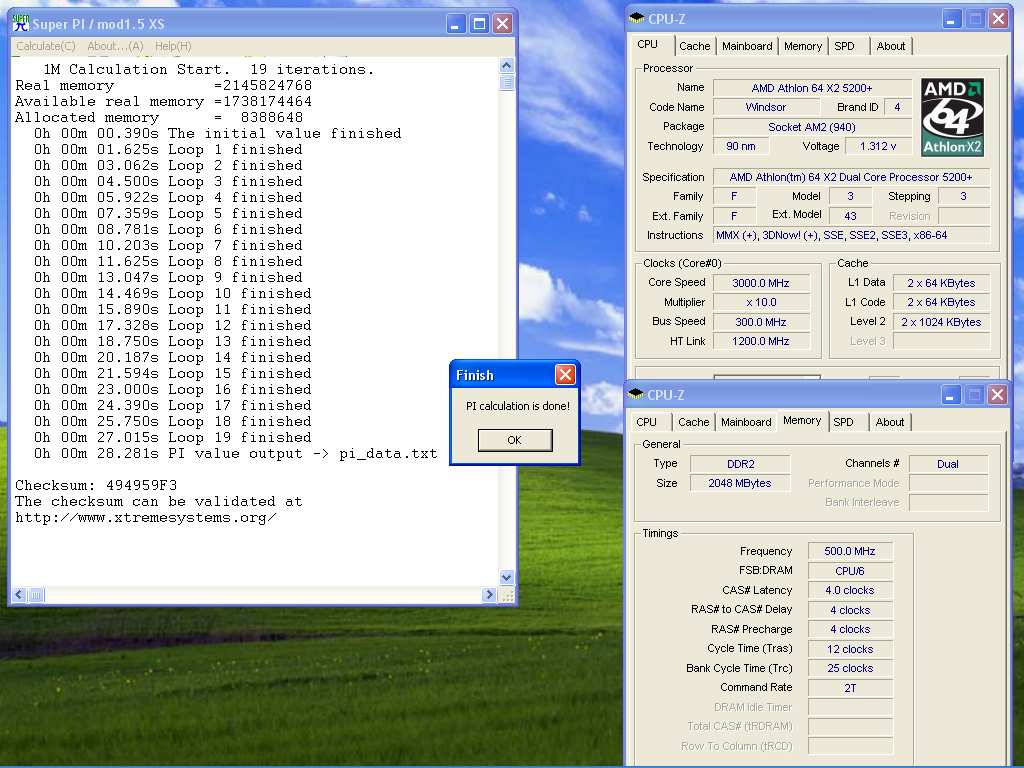This screenshot has width=1024, height=768.
Task: Click the Bus Speed value 300.0 MHz
Action: (x=761, y=322)
